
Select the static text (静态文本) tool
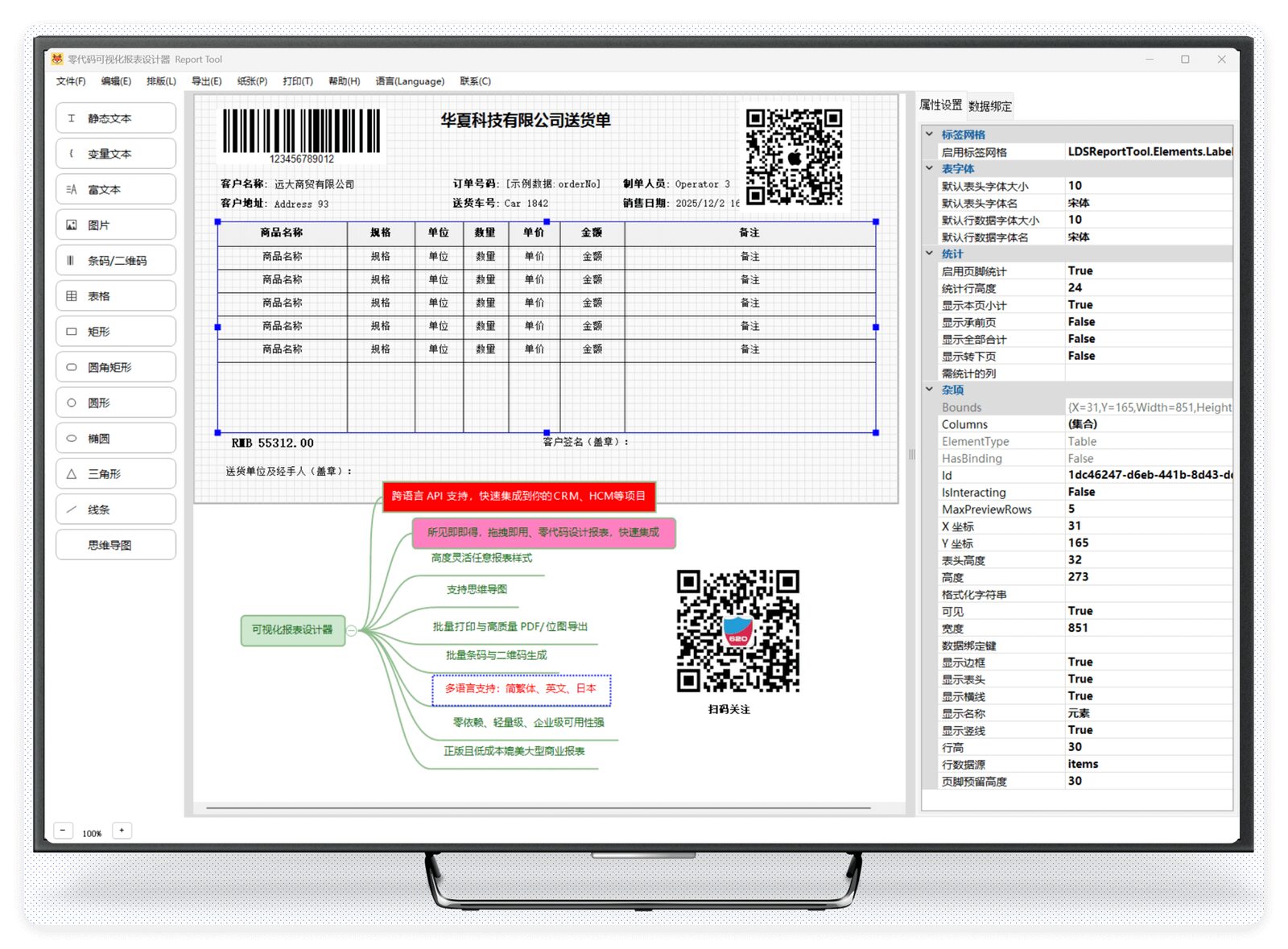[x=116, y=118]
